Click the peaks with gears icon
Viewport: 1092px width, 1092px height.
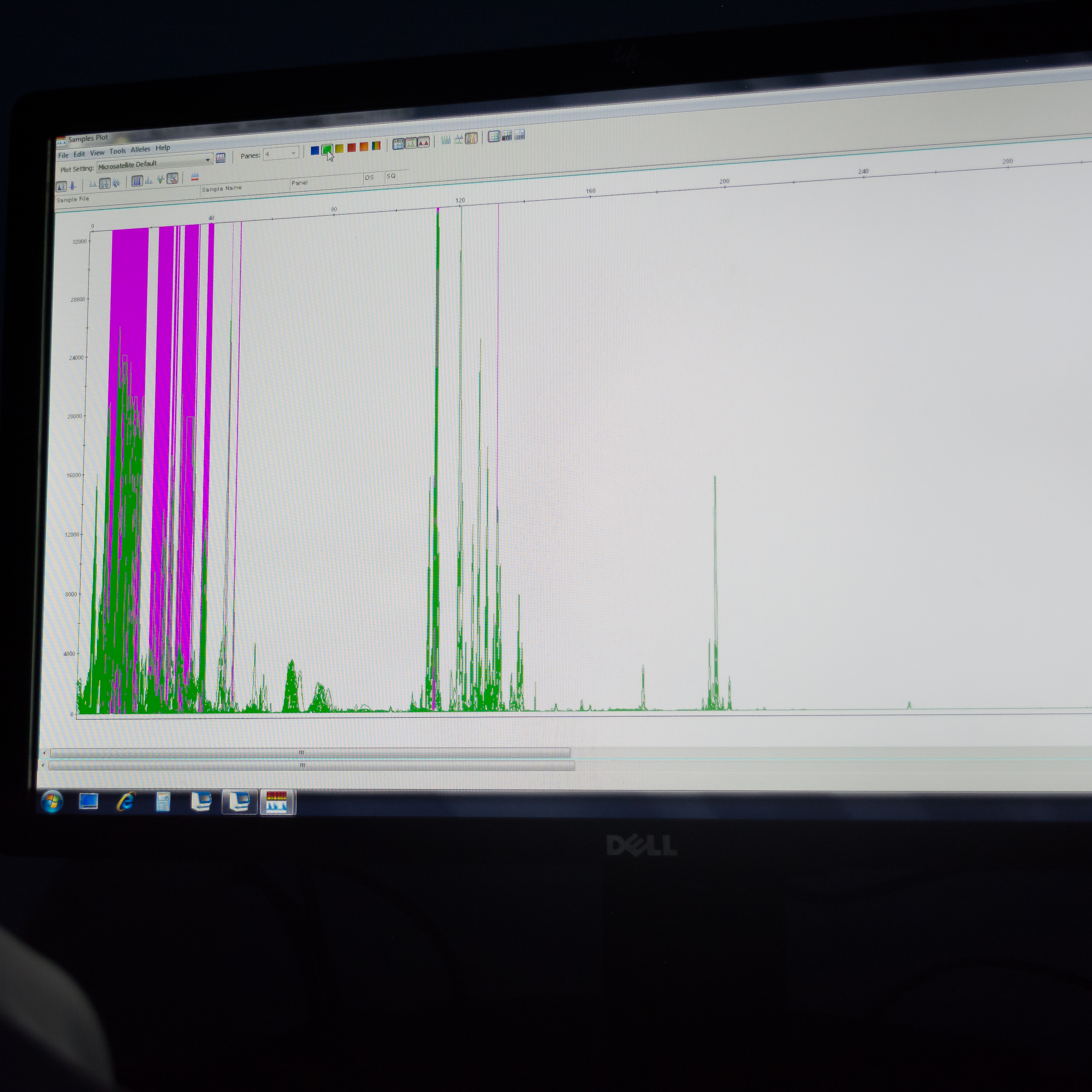117,183
